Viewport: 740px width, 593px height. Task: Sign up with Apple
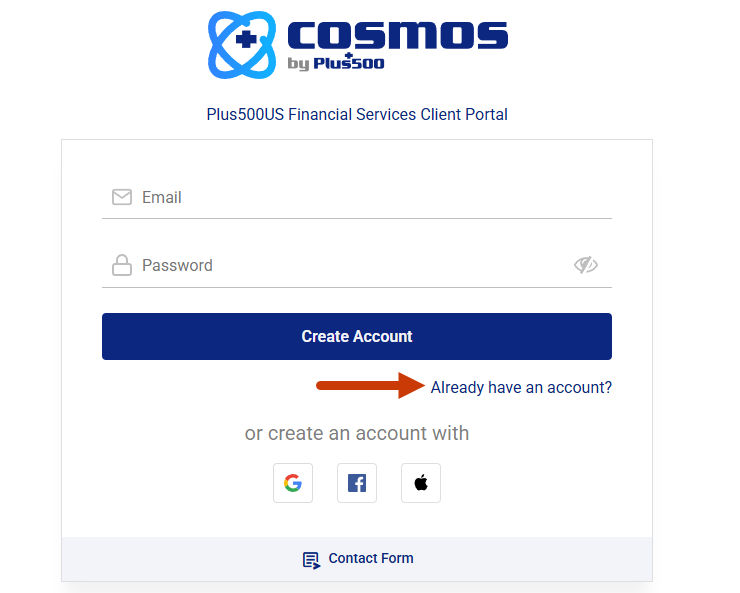(421, 483)
